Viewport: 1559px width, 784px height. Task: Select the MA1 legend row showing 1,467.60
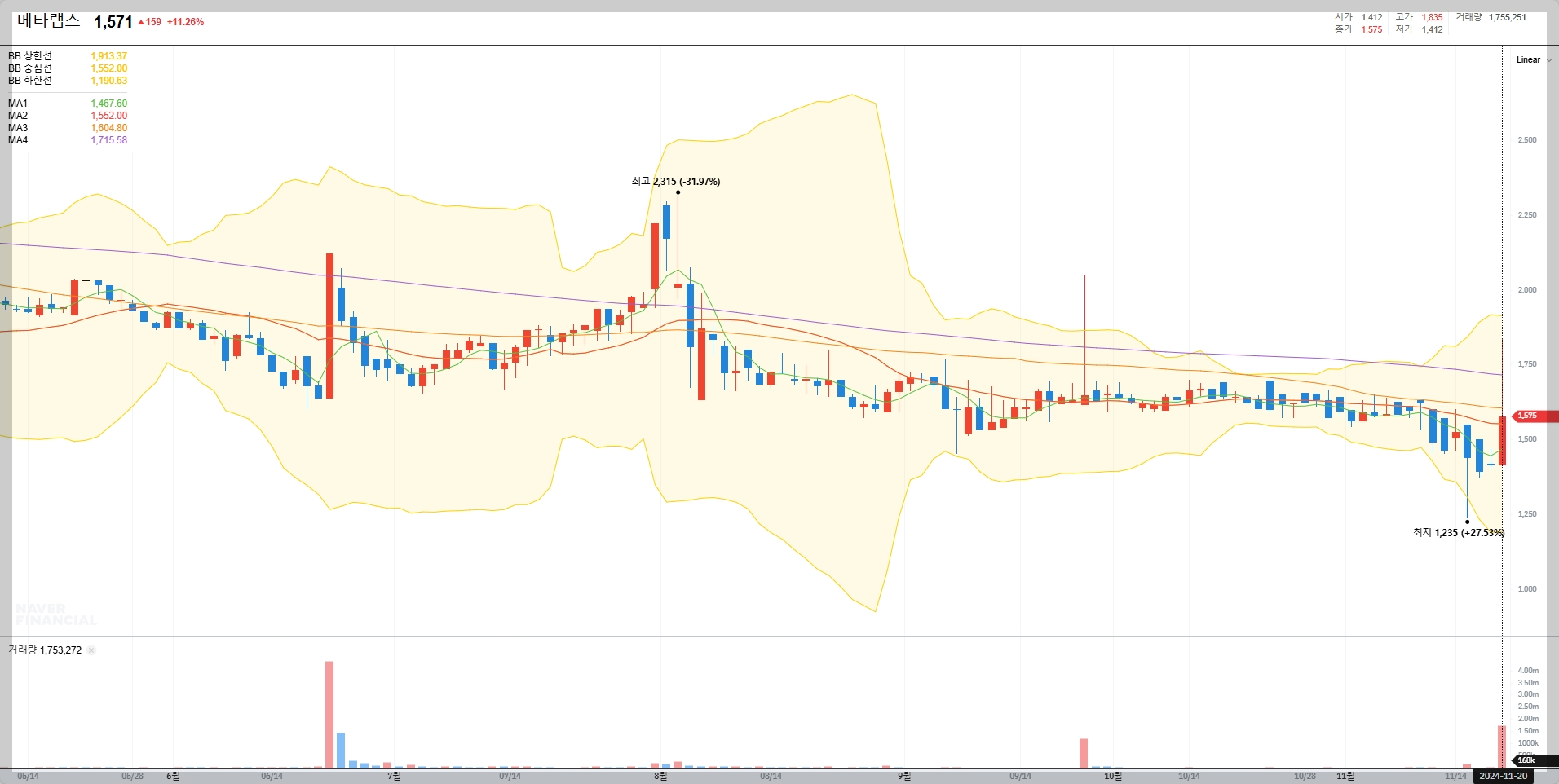tap(68, 104)
